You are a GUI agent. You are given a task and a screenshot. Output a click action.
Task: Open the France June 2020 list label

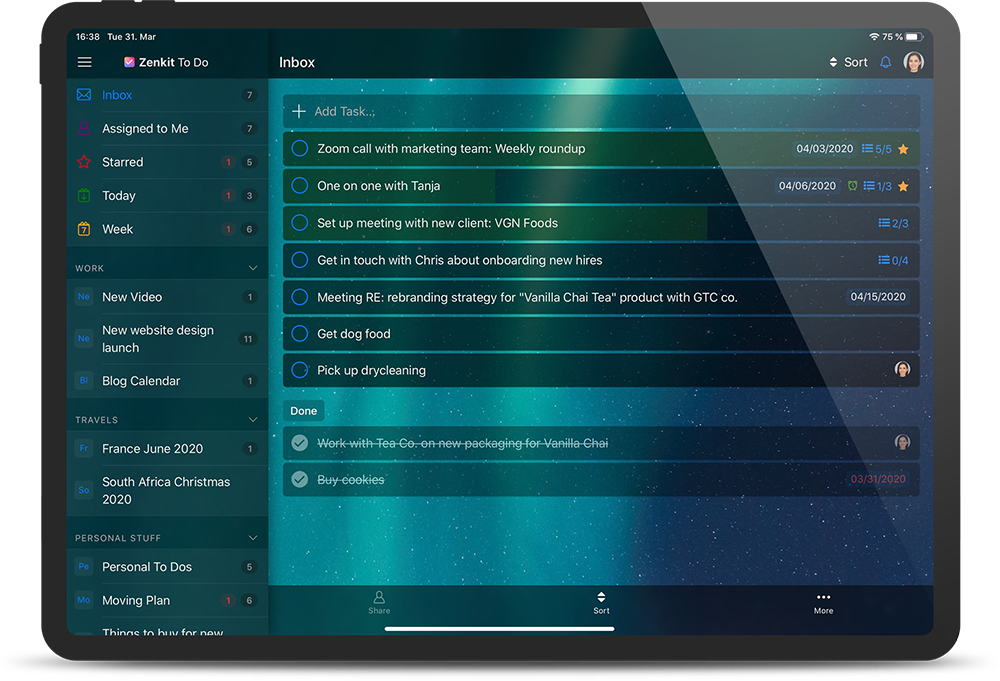pyautogui.click(x=152, y=449)
